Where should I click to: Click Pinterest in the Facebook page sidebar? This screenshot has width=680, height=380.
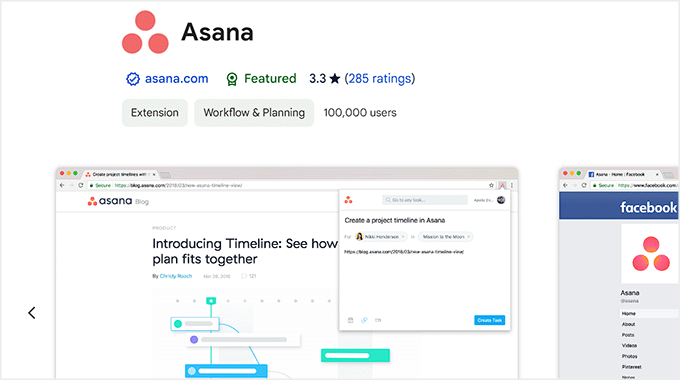(x=631, y=367)
